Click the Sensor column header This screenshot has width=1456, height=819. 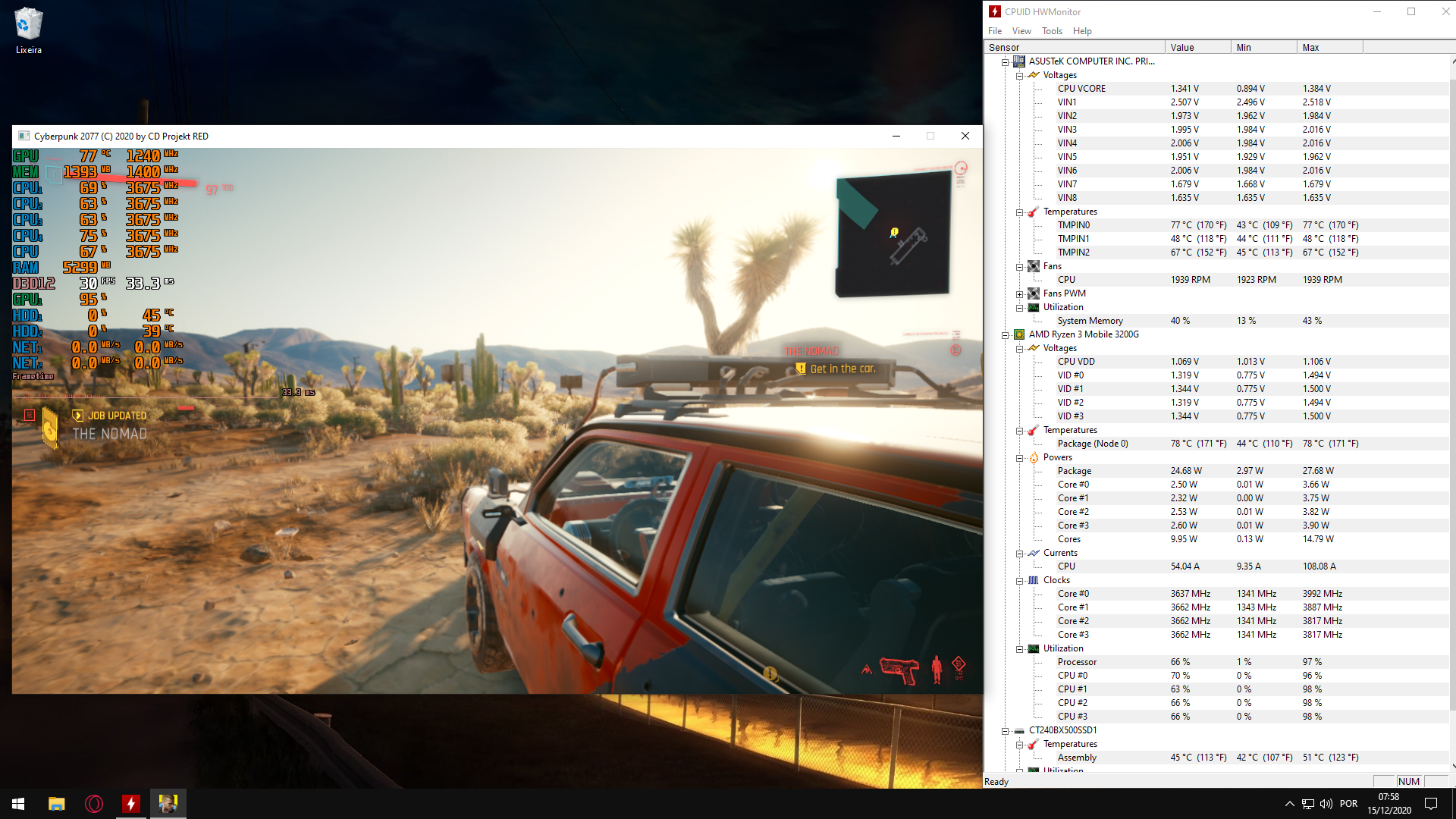click(x=1074, y=47)
